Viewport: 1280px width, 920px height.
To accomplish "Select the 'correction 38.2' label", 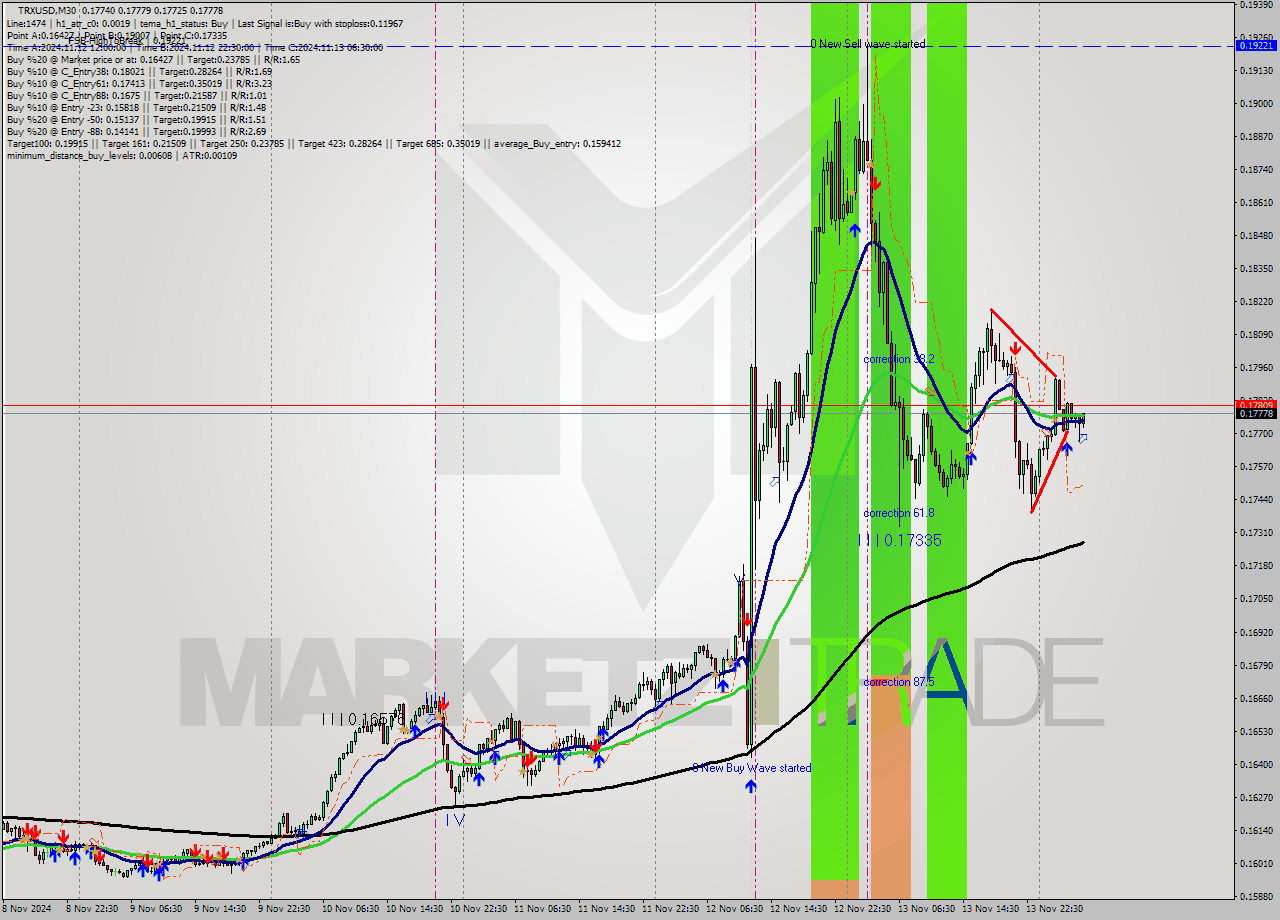I will coord(899,358).
